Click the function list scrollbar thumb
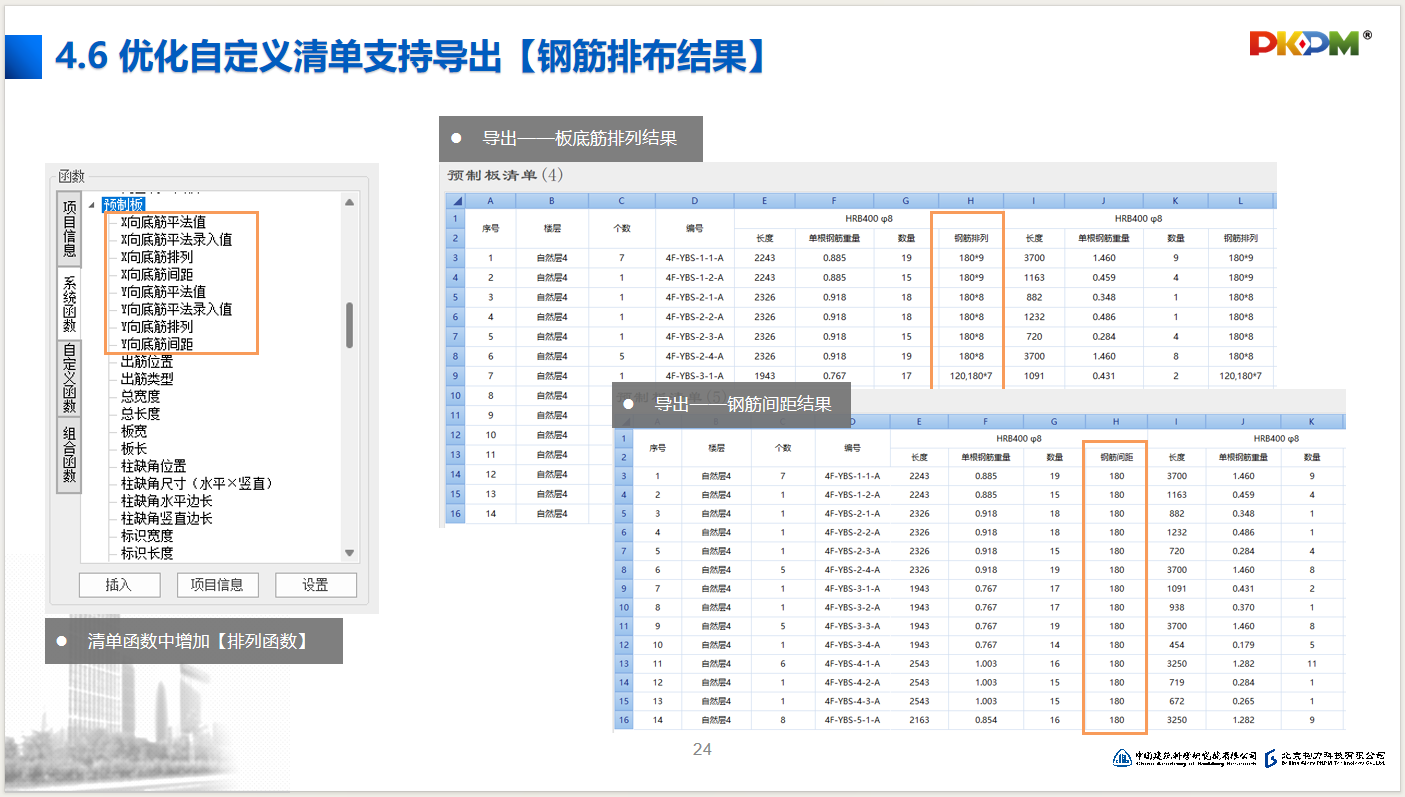Screen dimensions: 1405x797 349,325
